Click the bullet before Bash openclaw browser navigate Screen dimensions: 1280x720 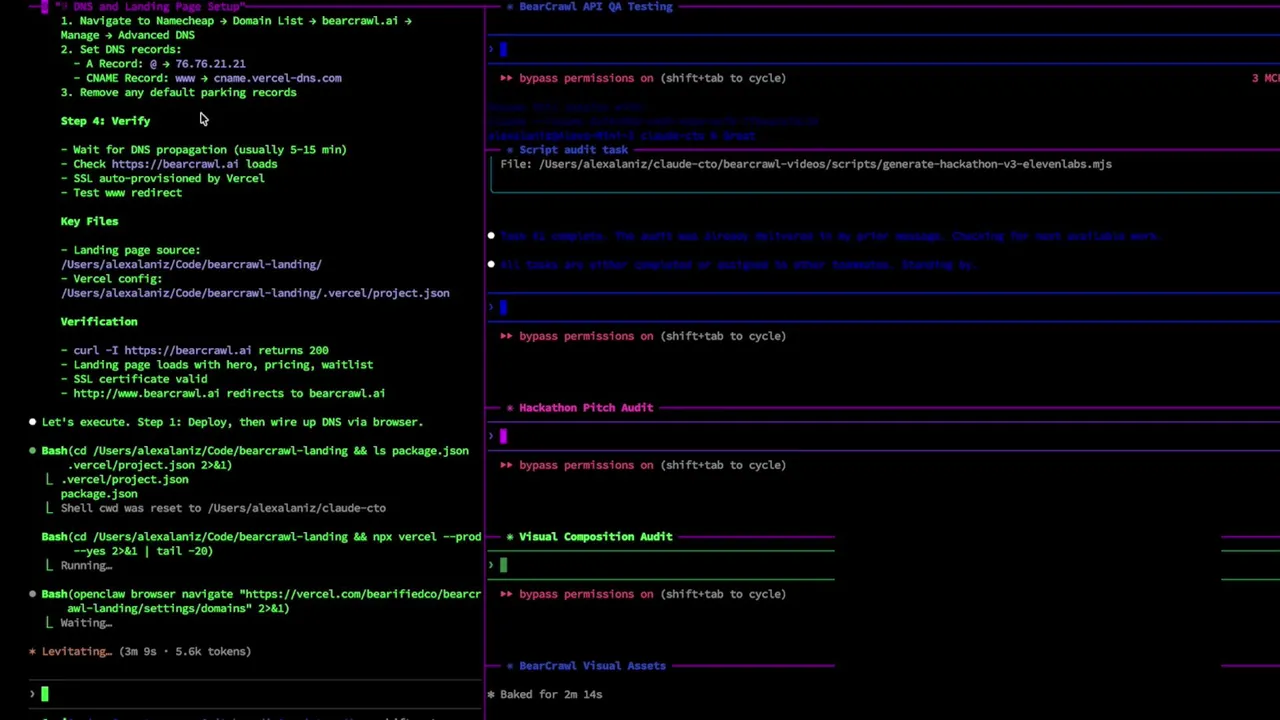[x=32, y=594]
